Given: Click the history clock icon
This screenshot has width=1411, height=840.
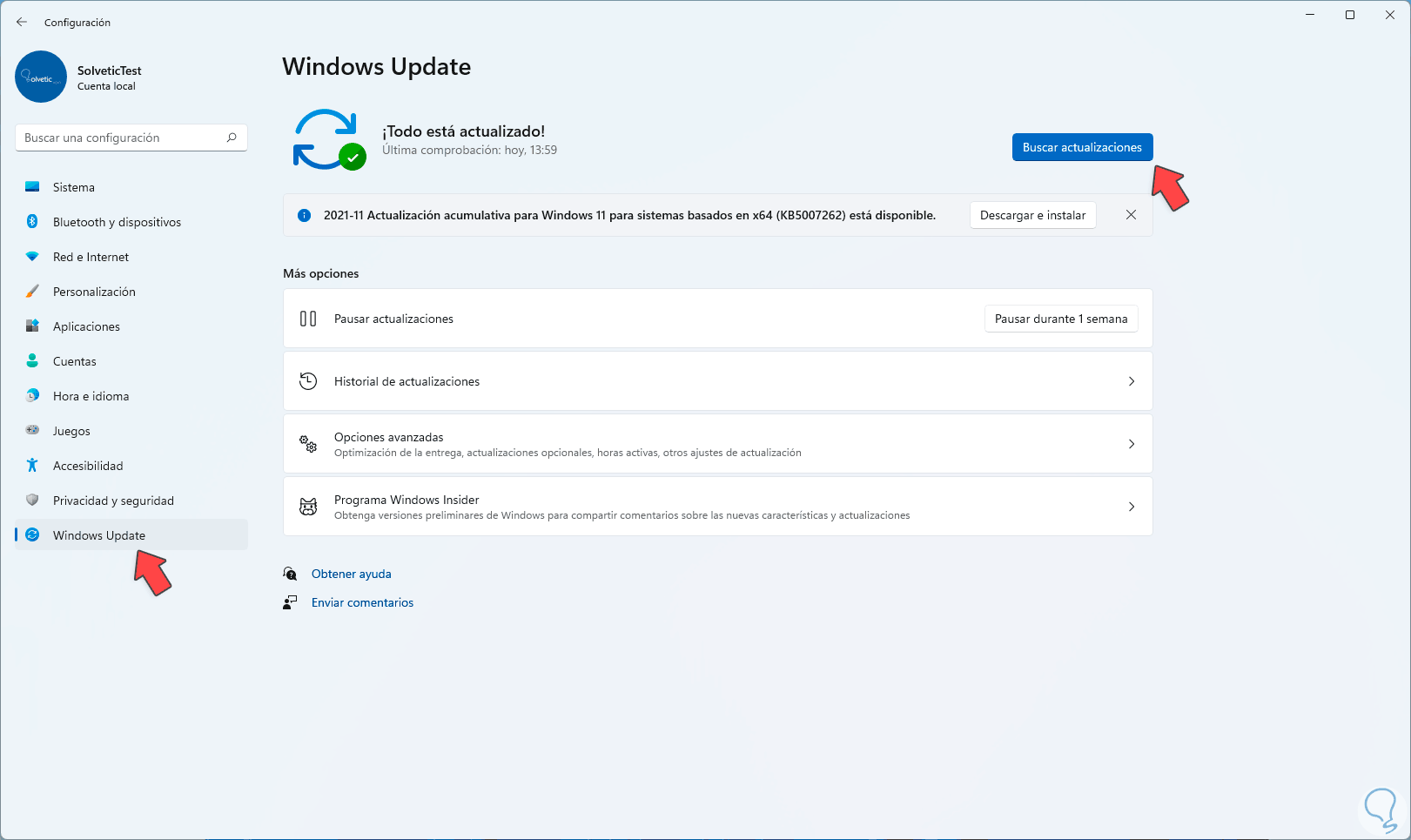Looking at the screenshot, I should pos(308,381).
